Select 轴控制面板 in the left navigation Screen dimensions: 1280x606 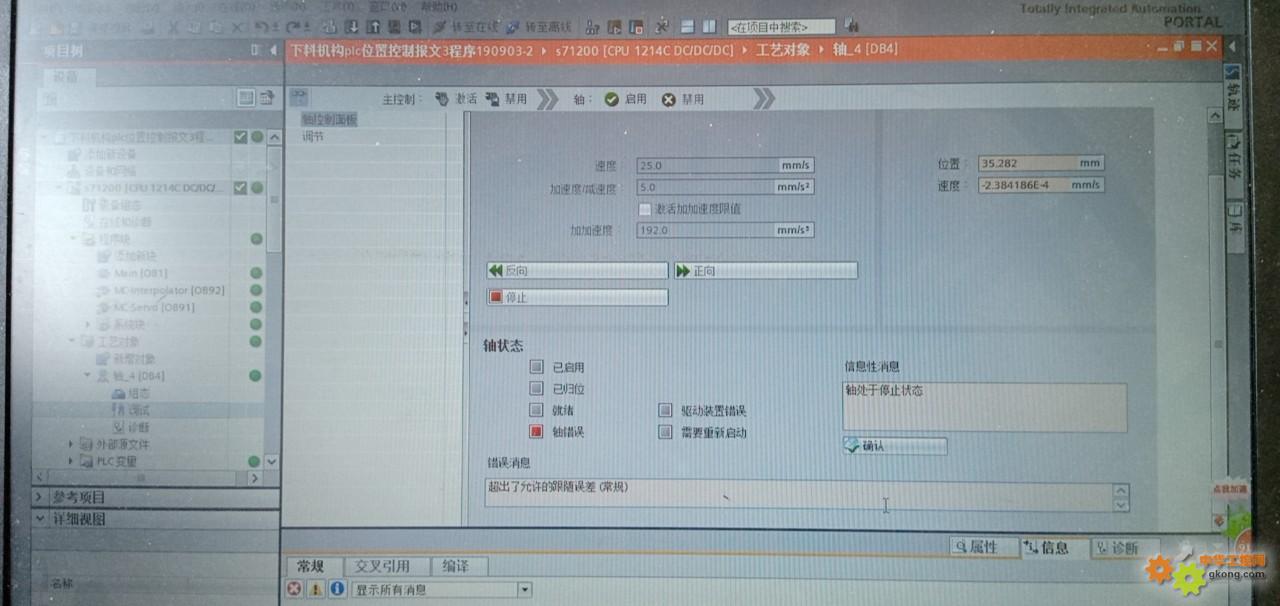[x=329, y=120]
